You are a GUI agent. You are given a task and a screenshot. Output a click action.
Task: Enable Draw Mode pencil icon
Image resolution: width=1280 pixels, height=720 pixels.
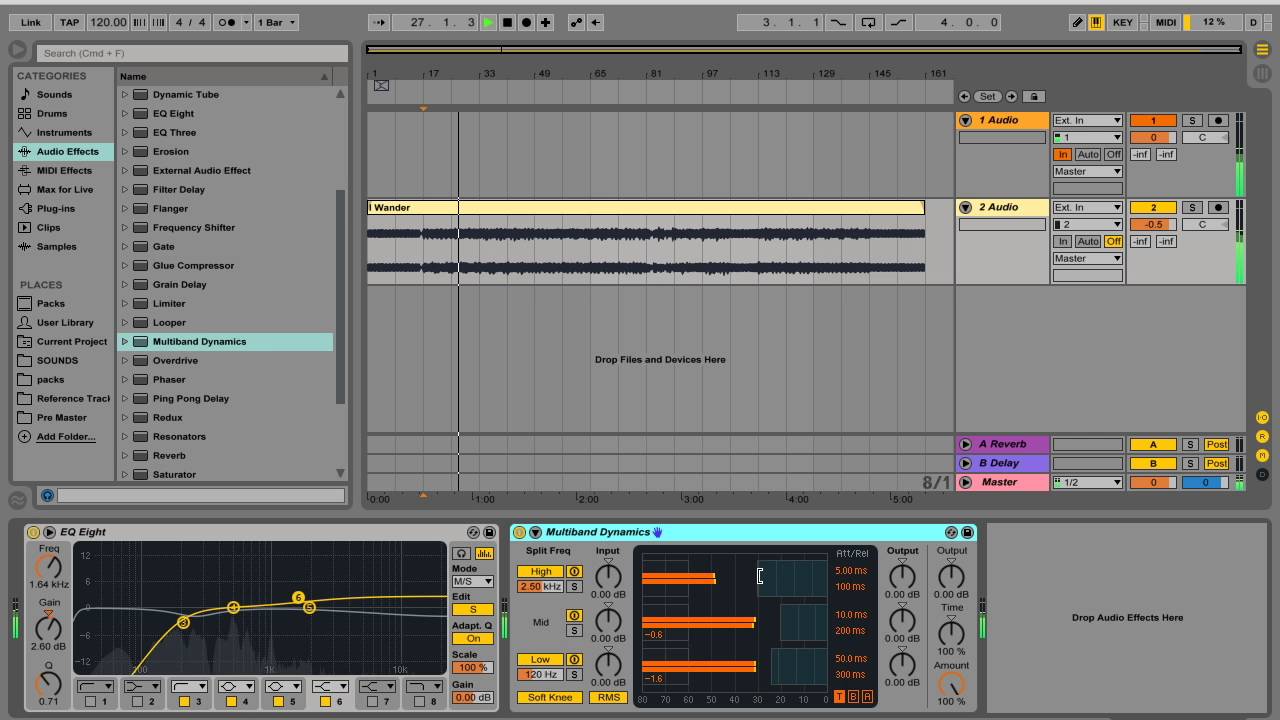coord(1077,22)
